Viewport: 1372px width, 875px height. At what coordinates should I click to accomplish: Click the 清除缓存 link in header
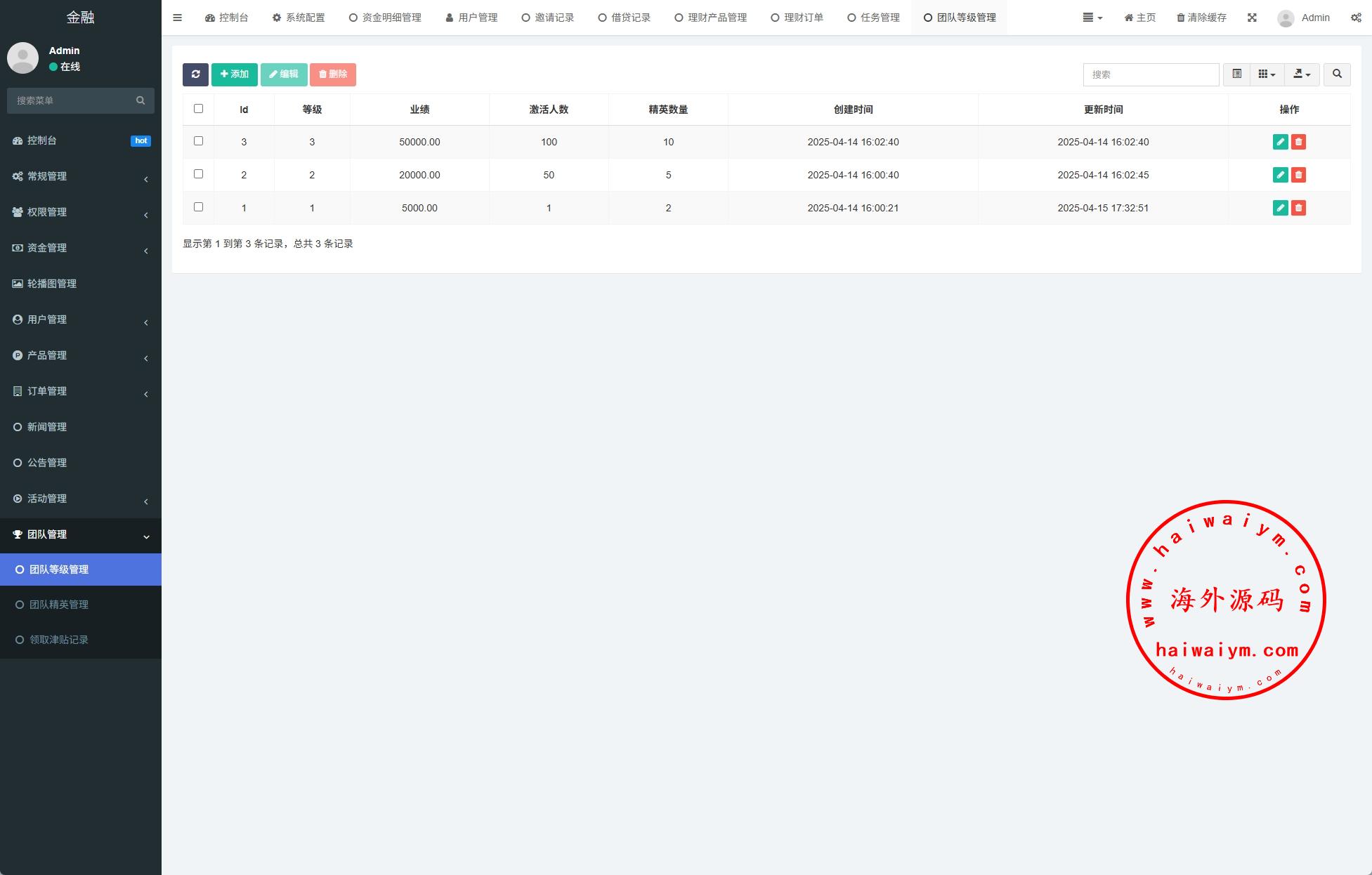pyautogui.click(x=1201, y=18)
